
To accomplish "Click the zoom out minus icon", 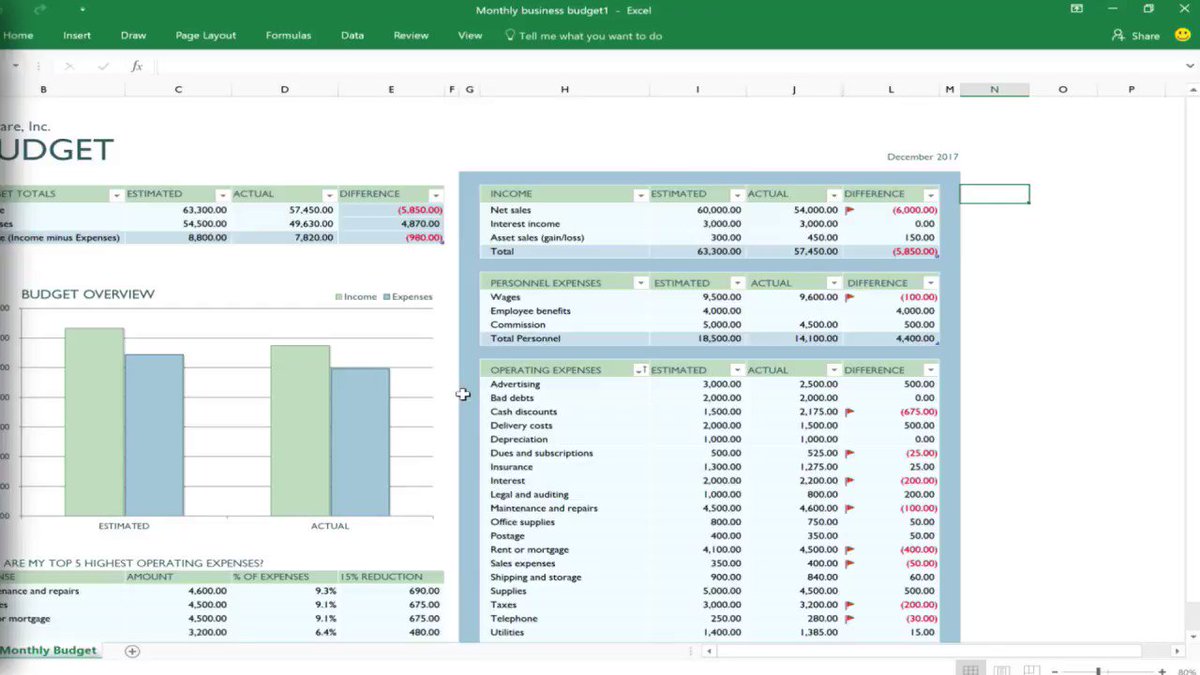I will pos(1056,671).
